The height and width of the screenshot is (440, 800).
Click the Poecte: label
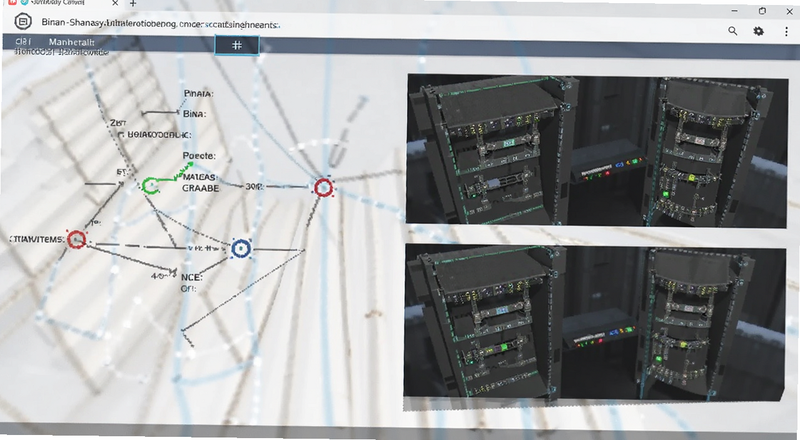pyautogui.click(x=199, y=156)
